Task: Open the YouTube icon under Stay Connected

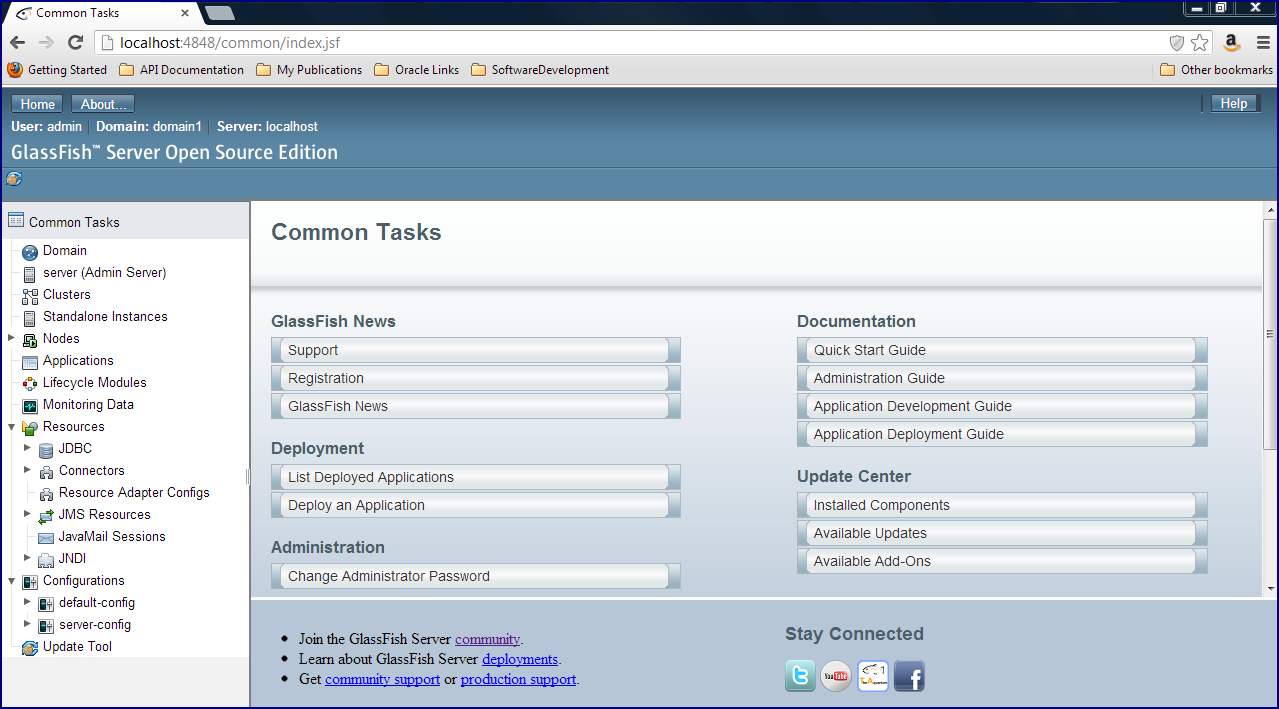Action: click(x=836, y=676)
